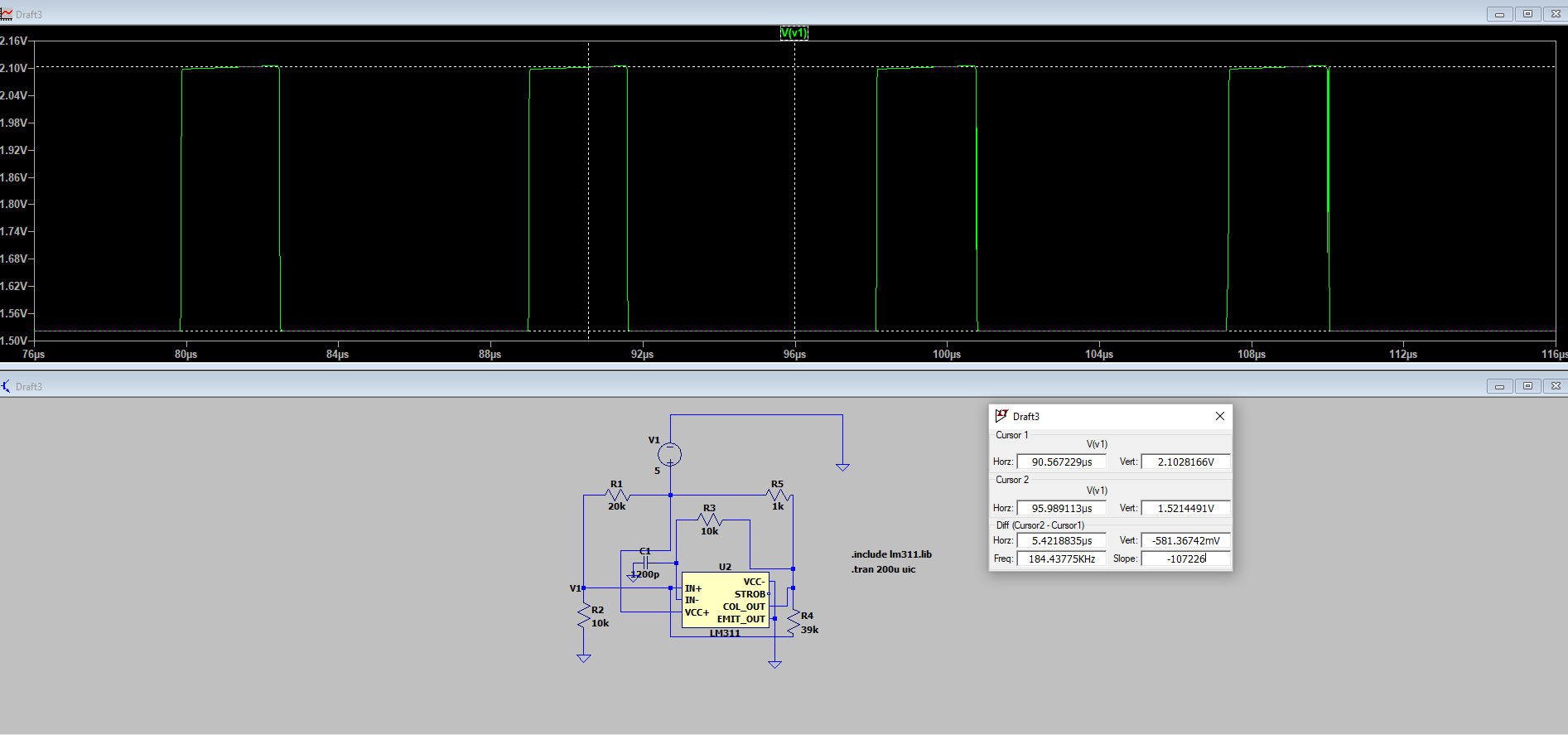Click the 2.10V label on vertical axis
This screenshot has width=1568, height=735.
coord(14,68)
